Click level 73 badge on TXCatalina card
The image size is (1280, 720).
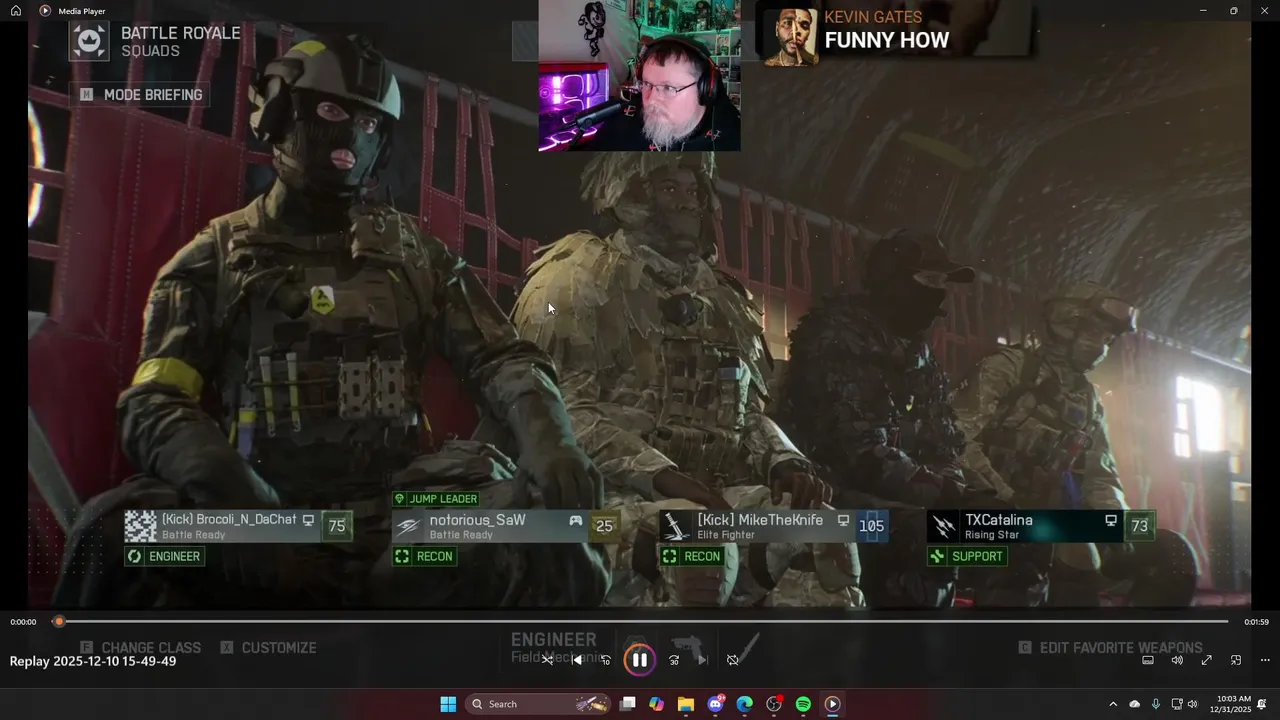tap(1139, 526)
